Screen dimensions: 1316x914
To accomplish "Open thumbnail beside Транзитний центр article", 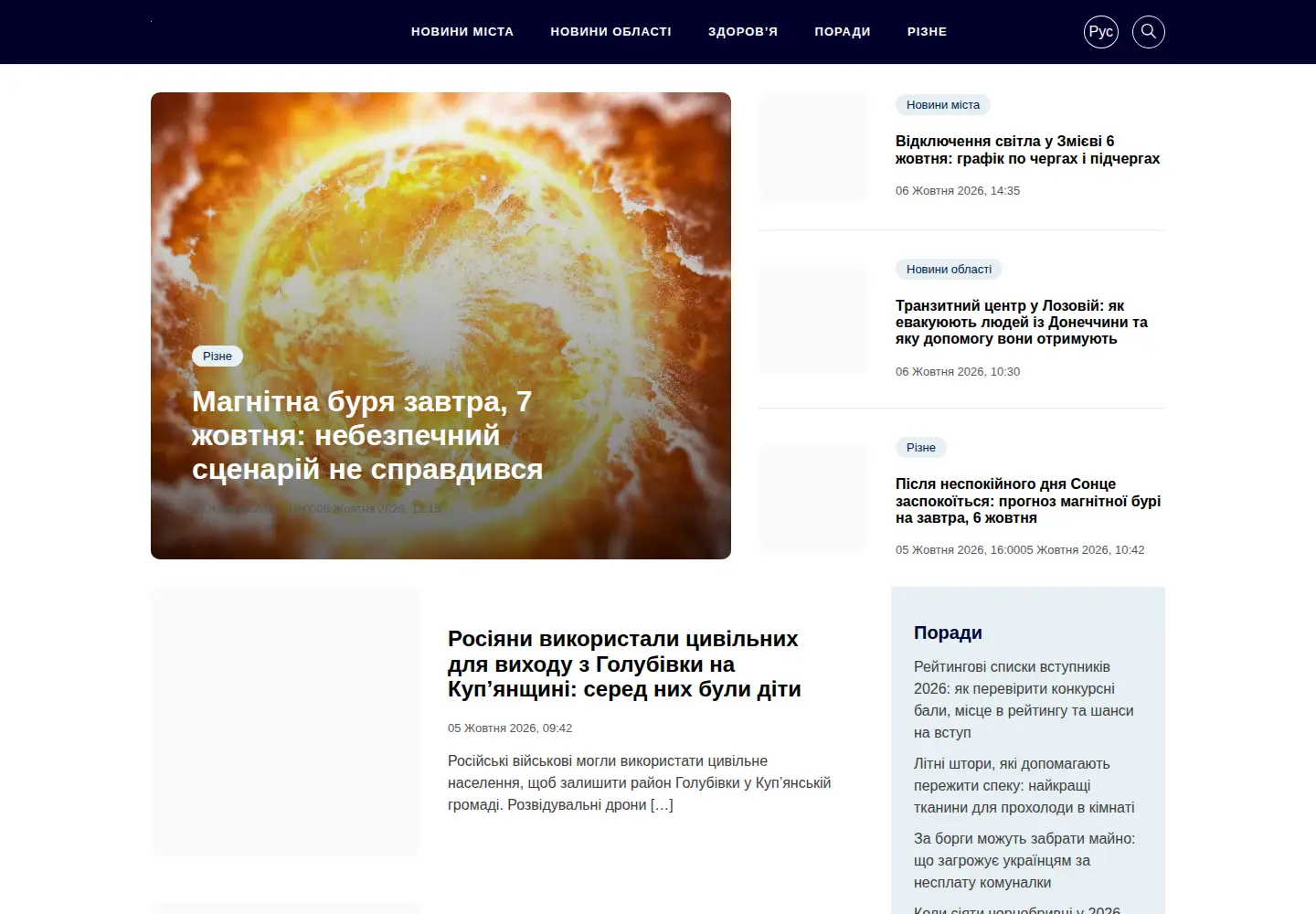I will point(813,319).
